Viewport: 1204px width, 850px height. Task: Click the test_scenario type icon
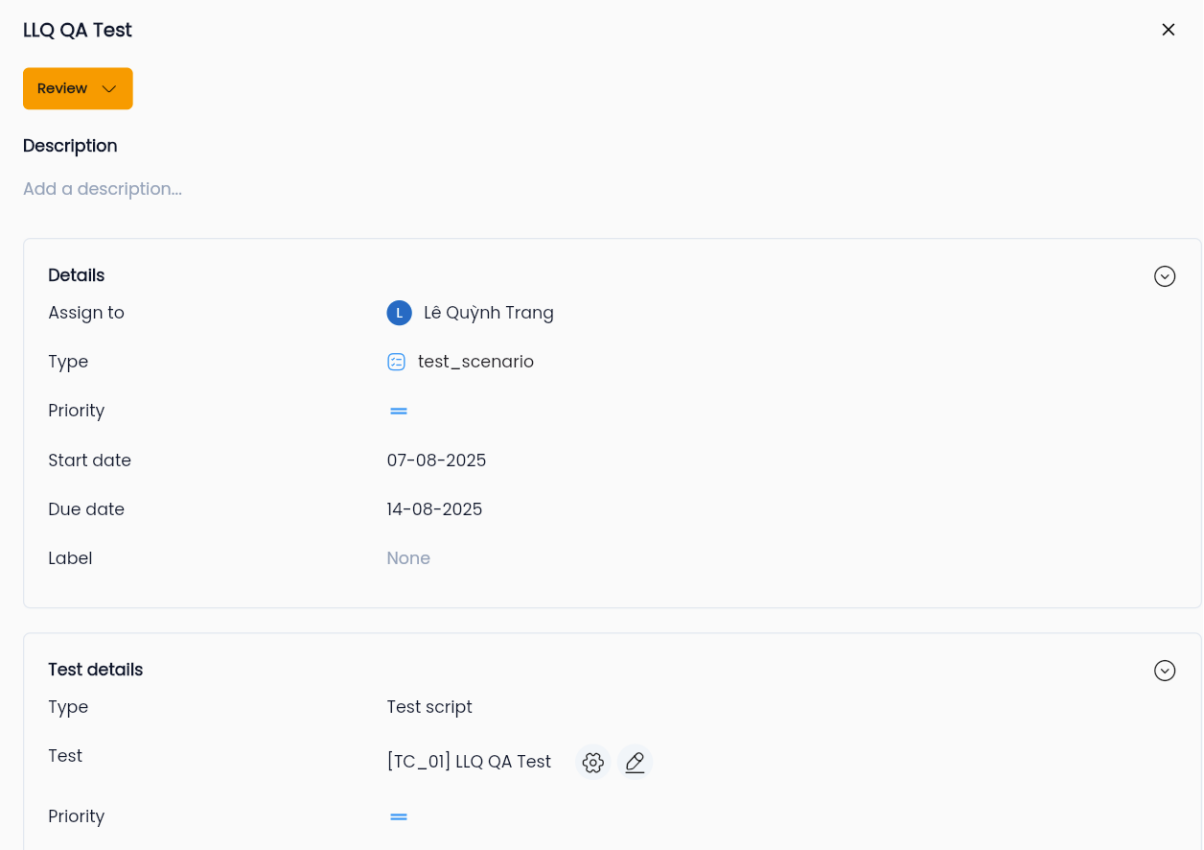(396, 362)
